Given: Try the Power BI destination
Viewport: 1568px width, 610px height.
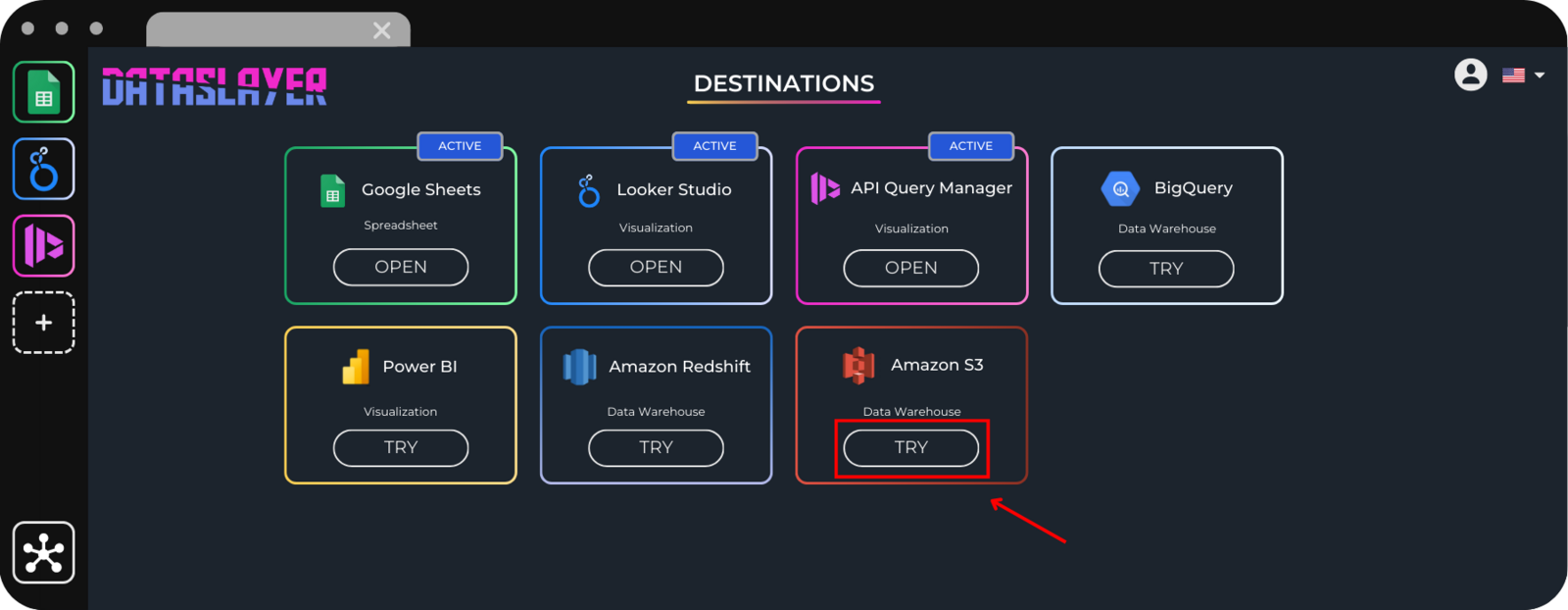Looking at the screenshot, I should point(400,447).
